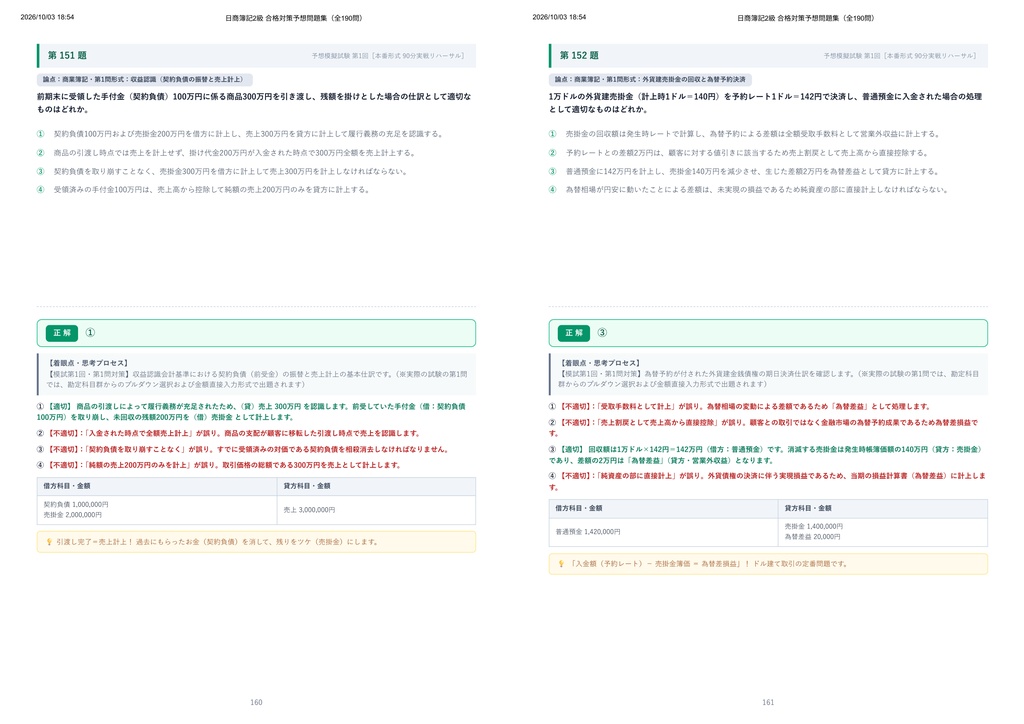Choose option ② of question 152 about 売上割戻
The image size is (1024, 724).
click(x=739, y=153)
